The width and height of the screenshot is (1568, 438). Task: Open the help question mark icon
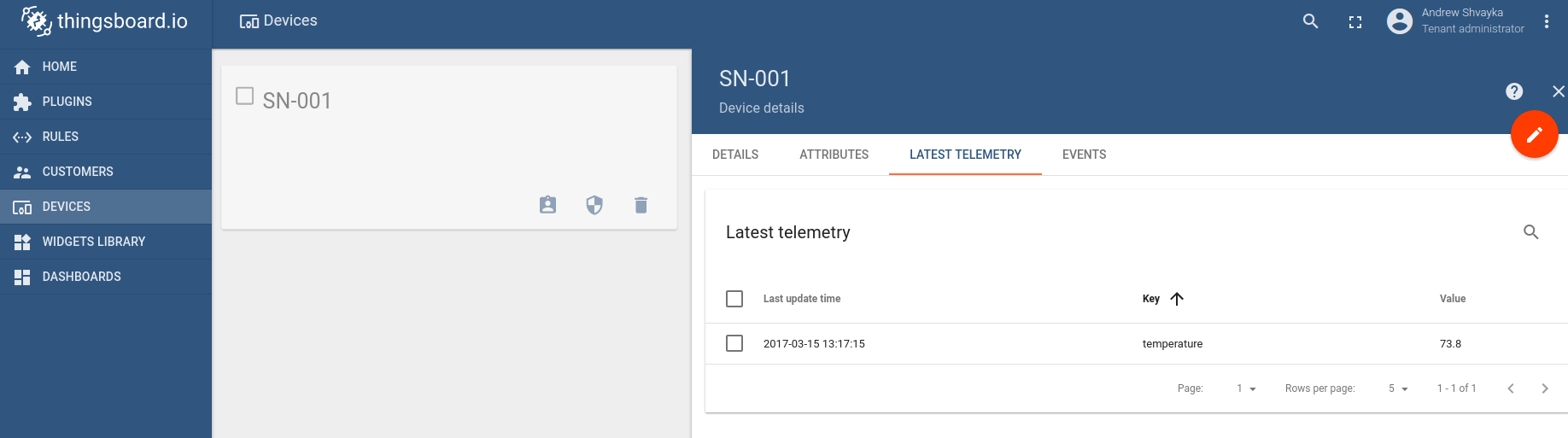click(x=1514, y=91)
